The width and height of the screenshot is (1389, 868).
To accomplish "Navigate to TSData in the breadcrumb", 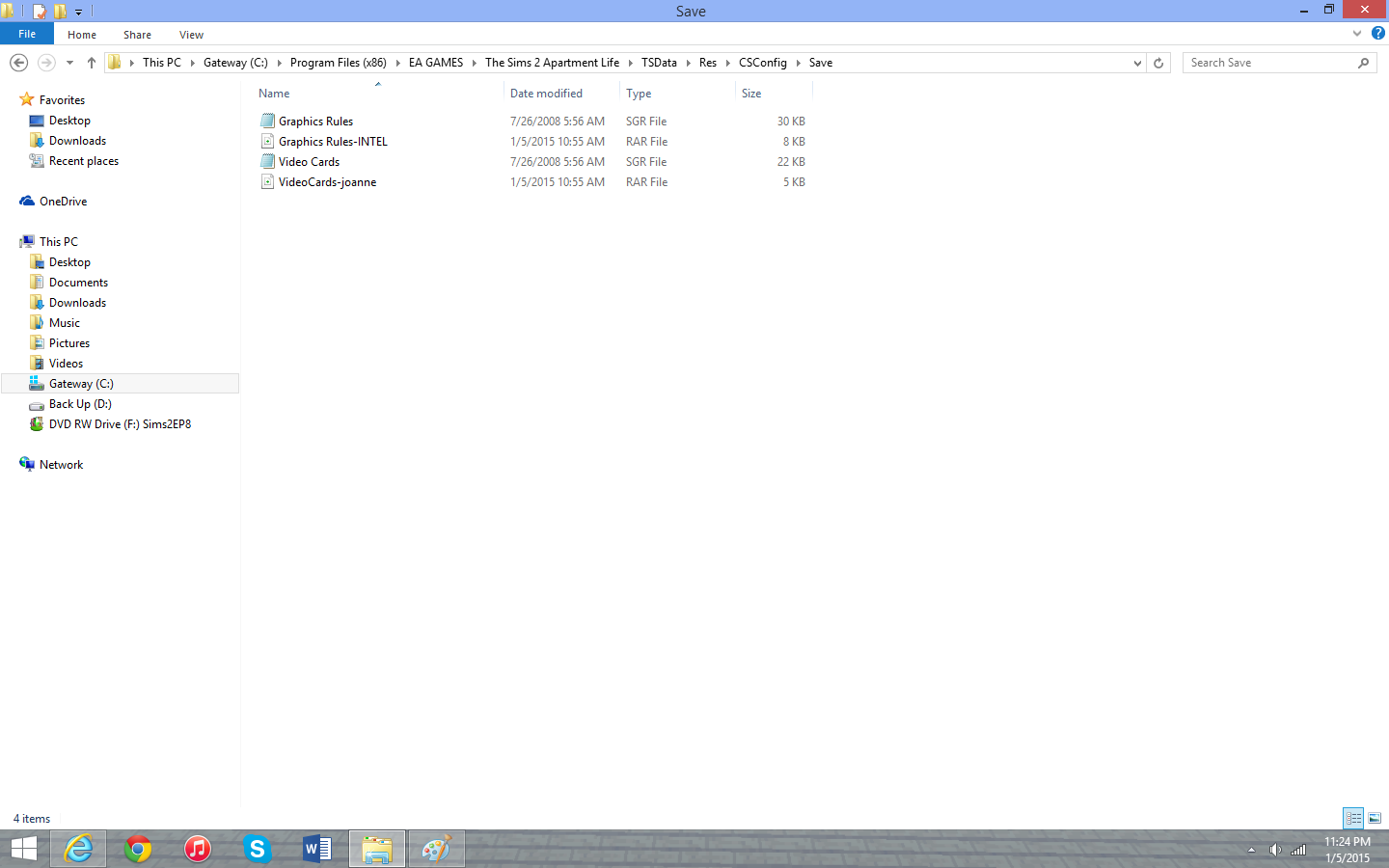I will (x=659, y=63).
